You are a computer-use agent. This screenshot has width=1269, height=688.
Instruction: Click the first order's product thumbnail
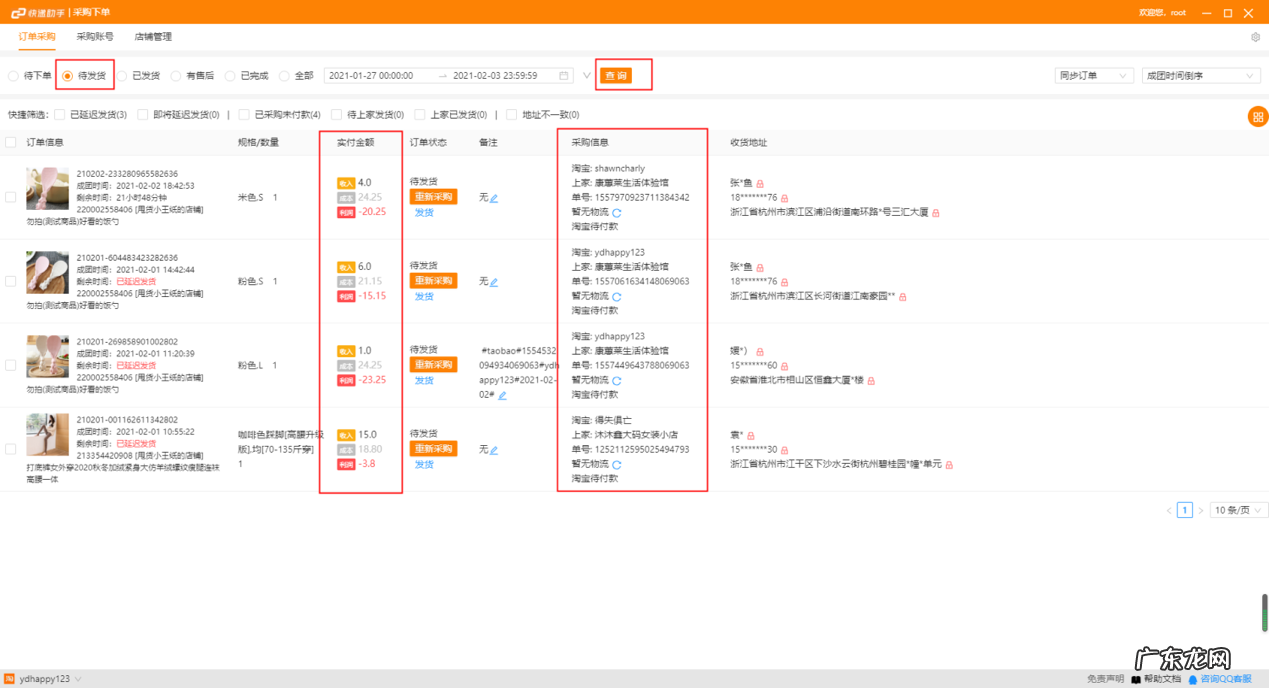coord(47,189)
